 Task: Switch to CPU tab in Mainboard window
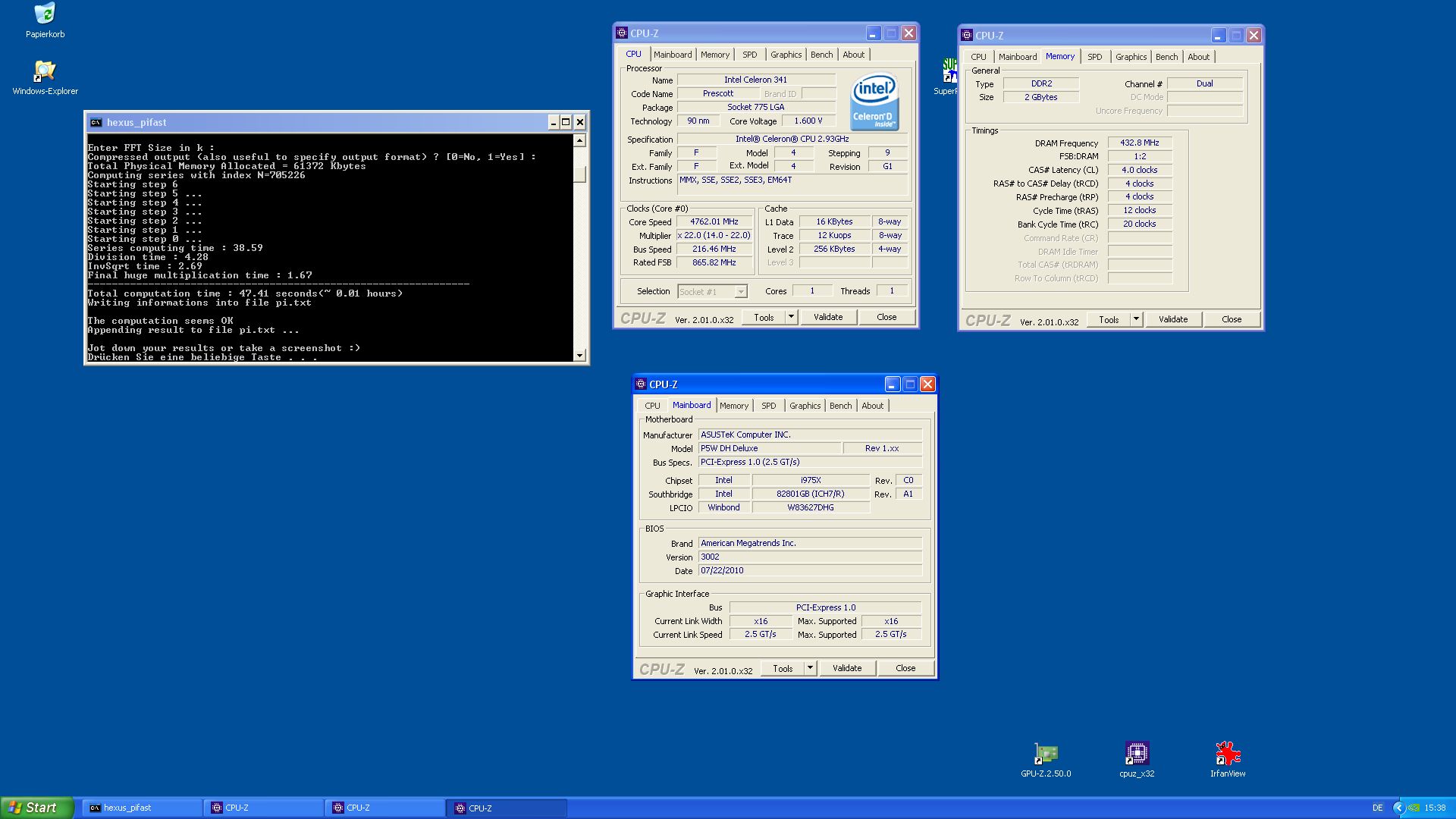click(652, 406)
